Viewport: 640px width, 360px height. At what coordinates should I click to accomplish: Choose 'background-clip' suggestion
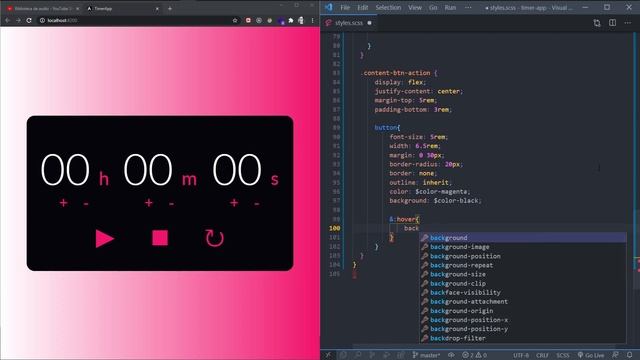tap(523, 284)
